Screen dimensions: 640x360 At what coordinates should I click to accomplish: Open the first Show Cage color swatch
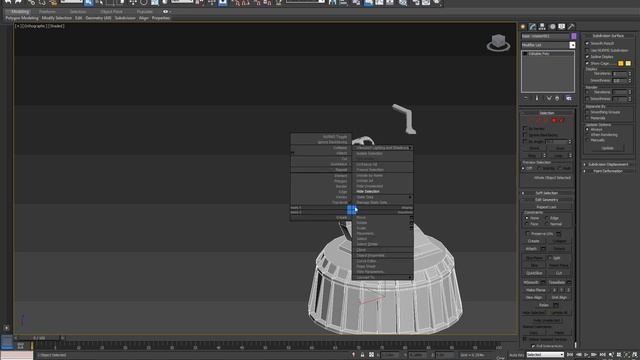[620, 63]
